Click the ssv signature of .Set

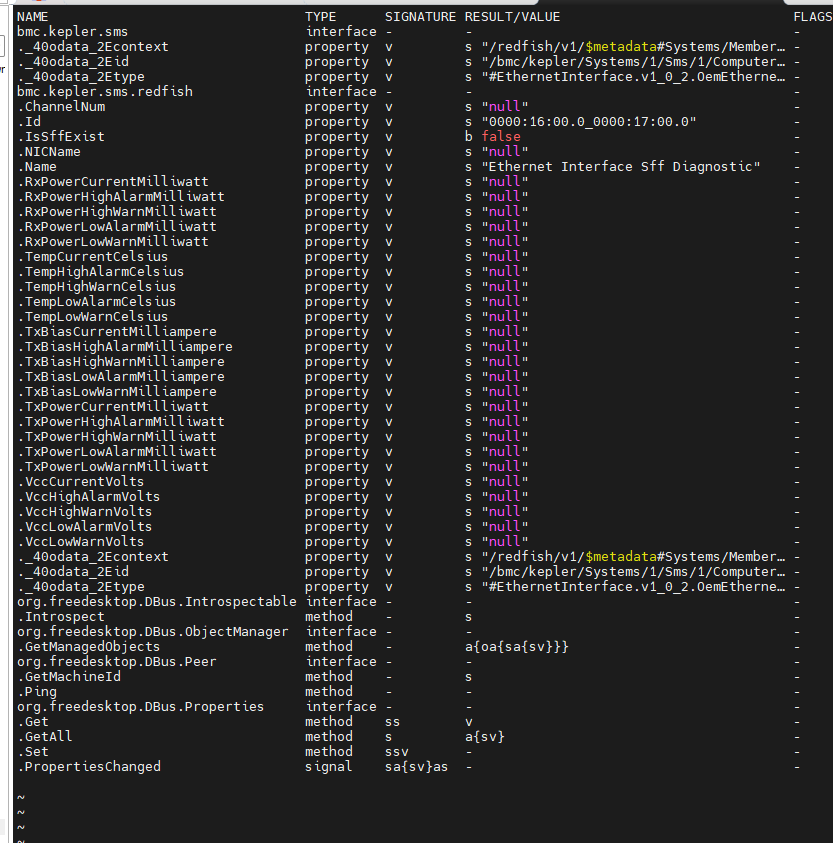pyautogui.click(x=396, y=752)
